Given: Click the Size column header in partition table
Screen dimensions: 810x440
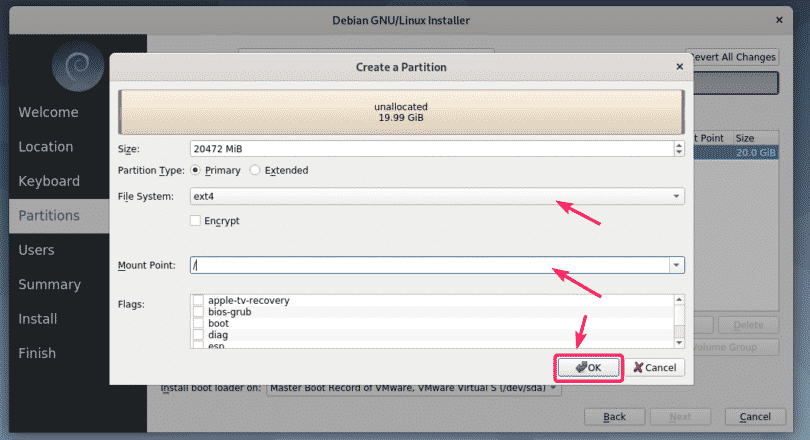Looking at the screenshot, I should [755, 138].
